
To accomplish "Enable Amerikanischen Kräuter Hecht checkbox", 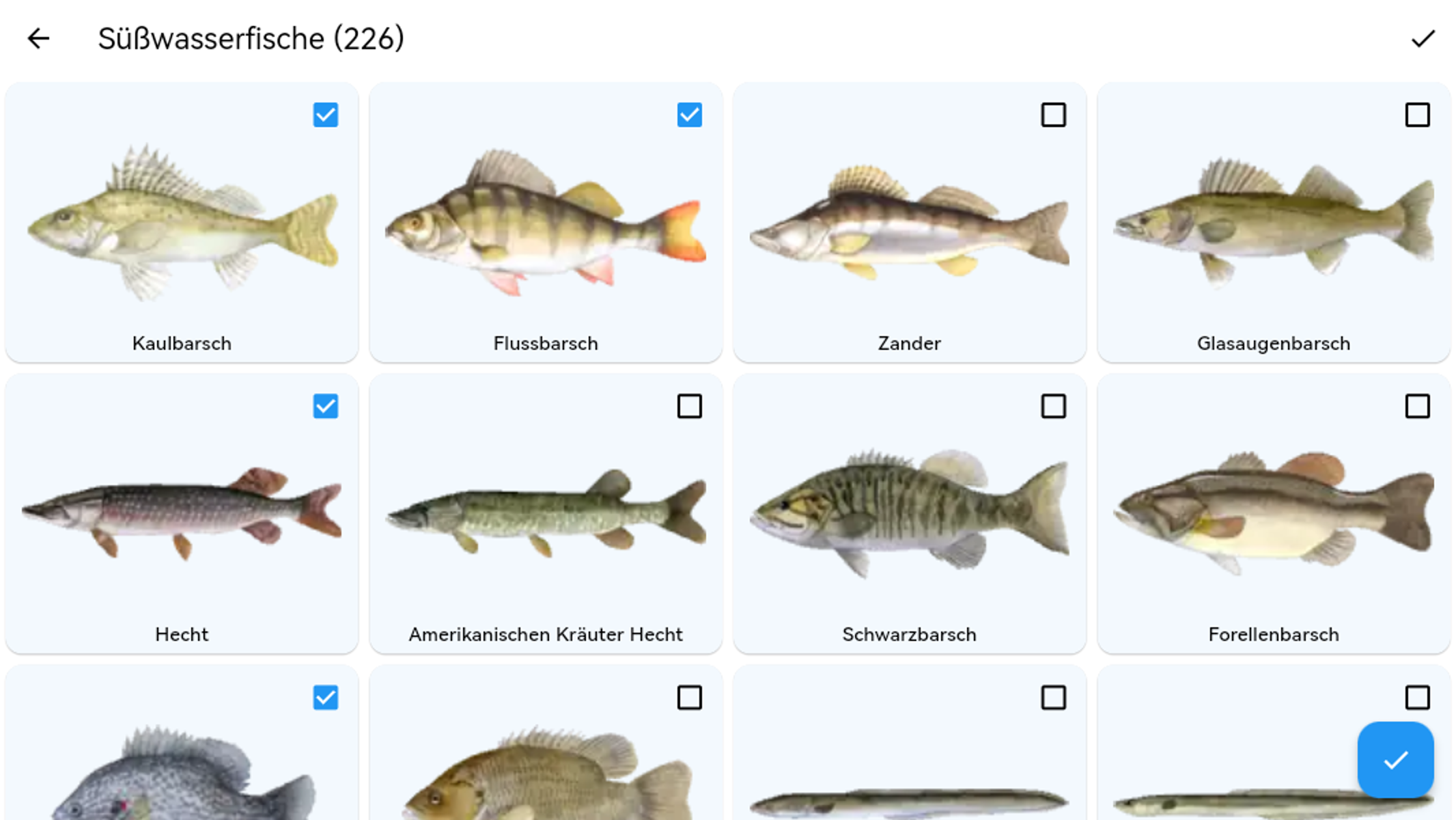I will point(690,406).
